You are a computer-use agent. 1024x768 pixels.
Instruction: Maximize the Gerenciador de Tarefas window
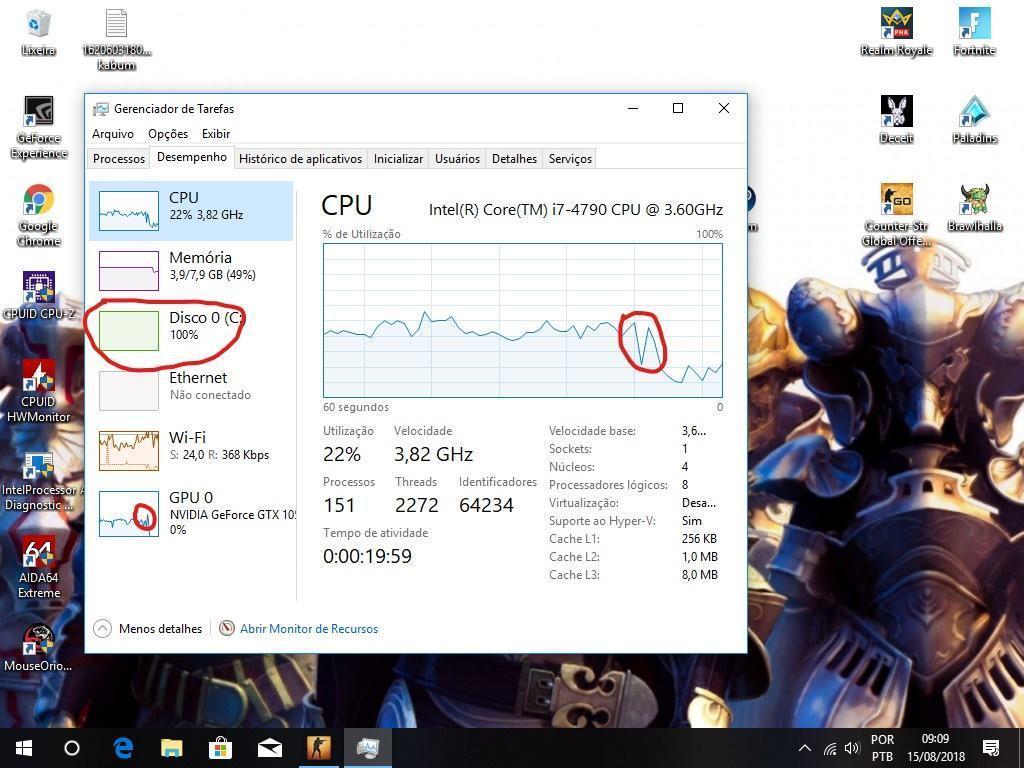pos(678,108)
